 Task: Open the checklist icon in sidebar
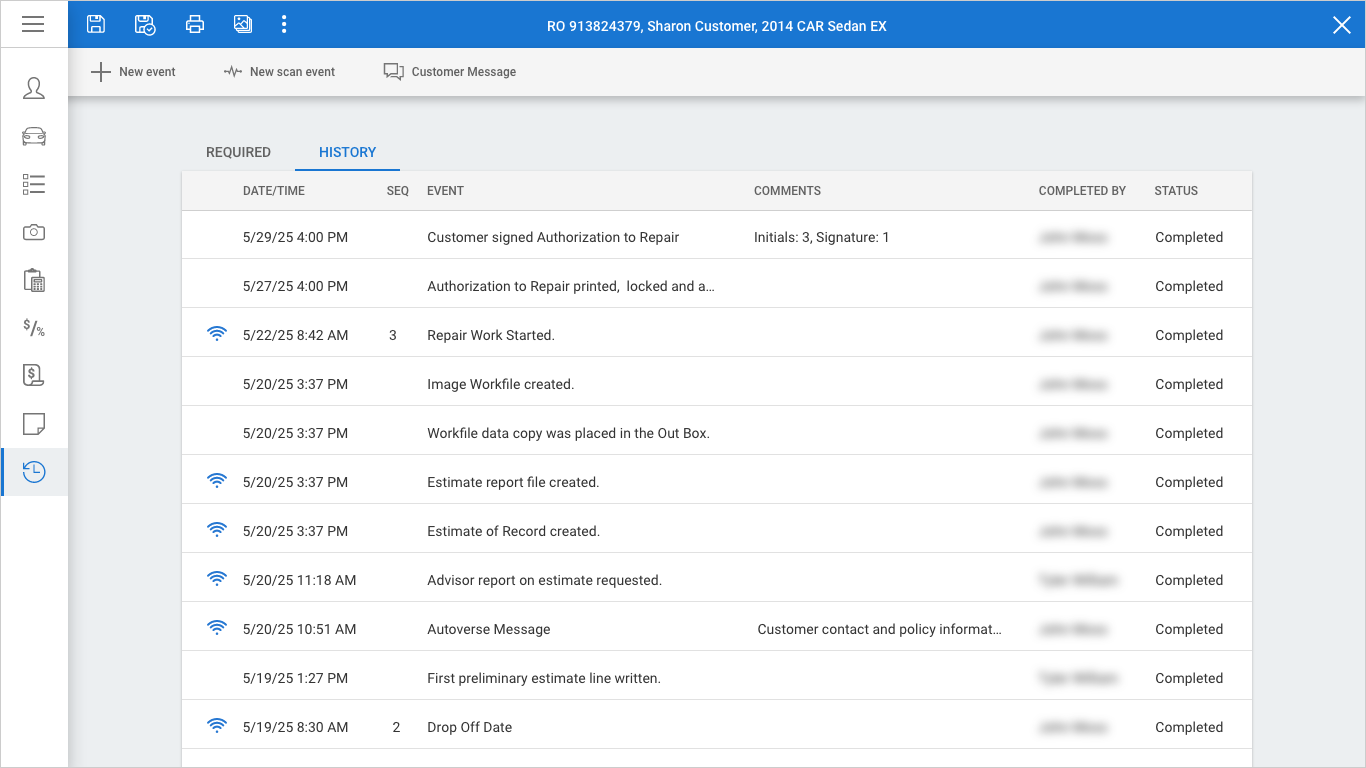[x=34, y=184]
